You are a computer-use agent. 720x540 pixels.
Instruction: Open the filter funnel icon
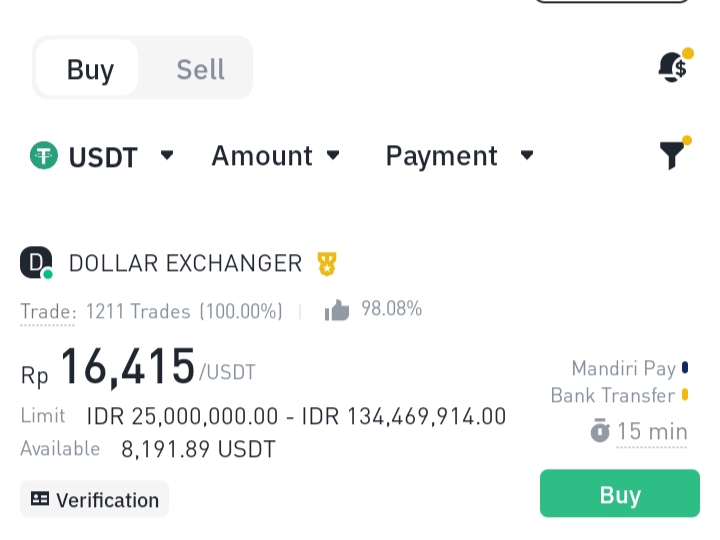point(673,155)
